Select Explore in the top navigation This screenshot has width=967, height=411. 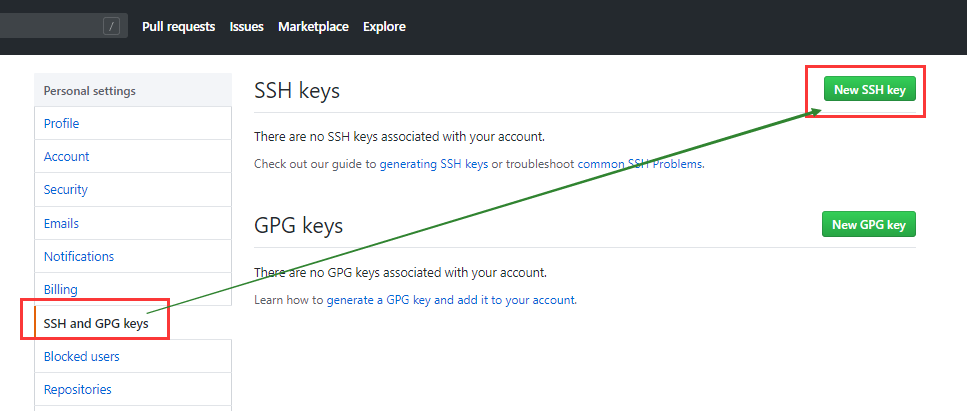point(384,27)
